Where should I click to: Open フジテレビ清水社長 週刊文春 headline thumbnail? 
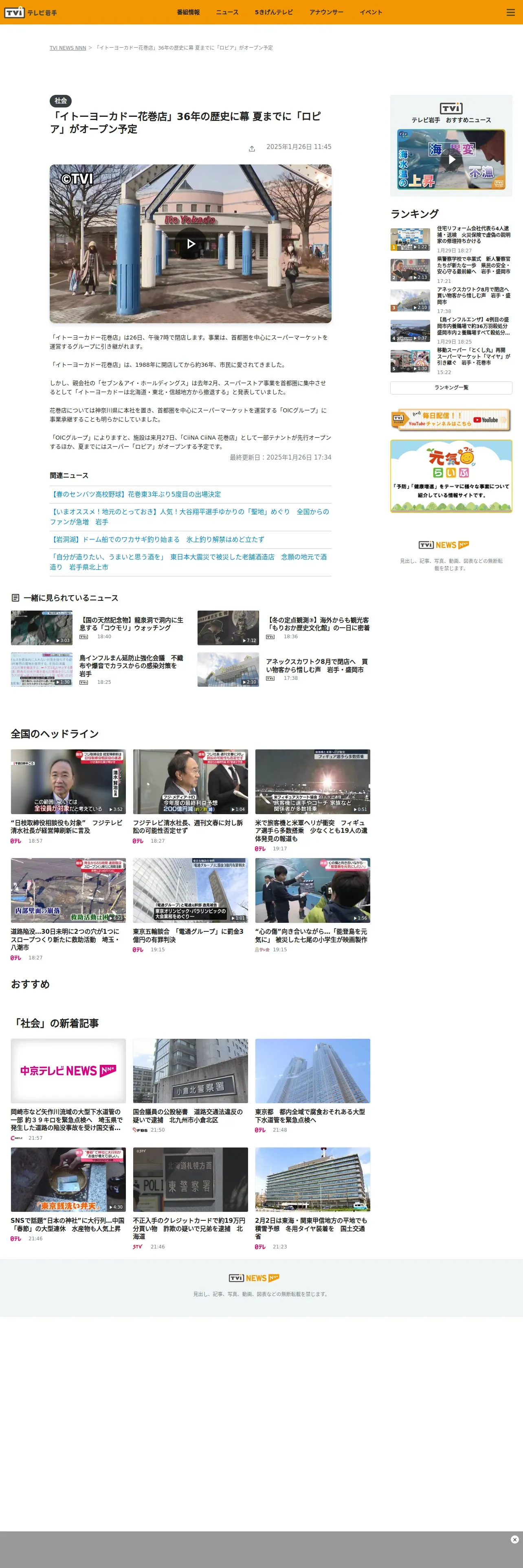pyautogui.click(x=191, y=782)
